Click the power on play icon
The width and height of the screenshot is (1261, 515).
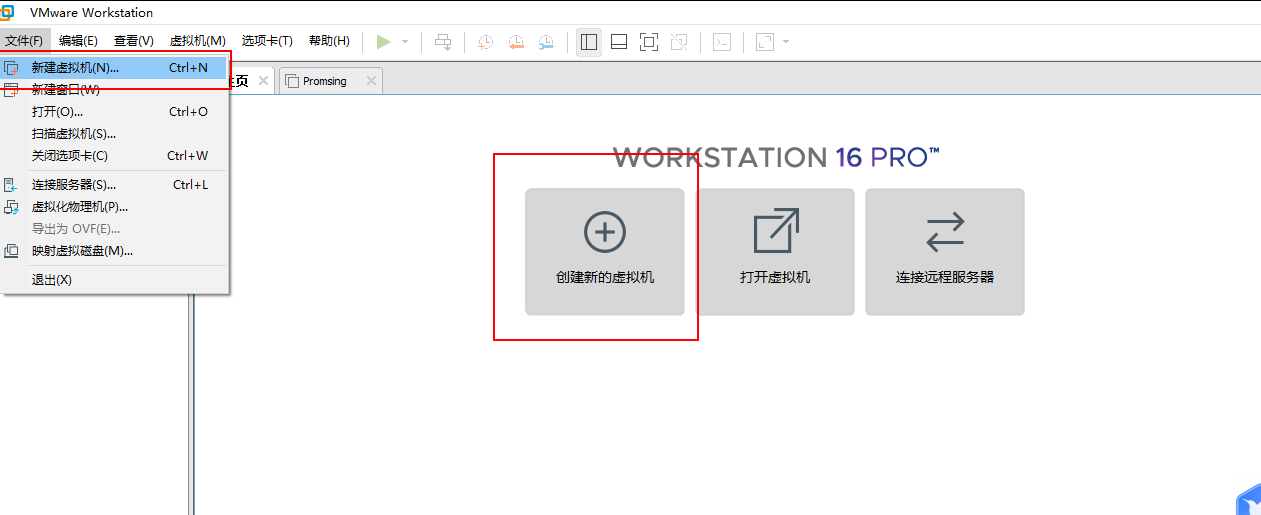(383, 41)
